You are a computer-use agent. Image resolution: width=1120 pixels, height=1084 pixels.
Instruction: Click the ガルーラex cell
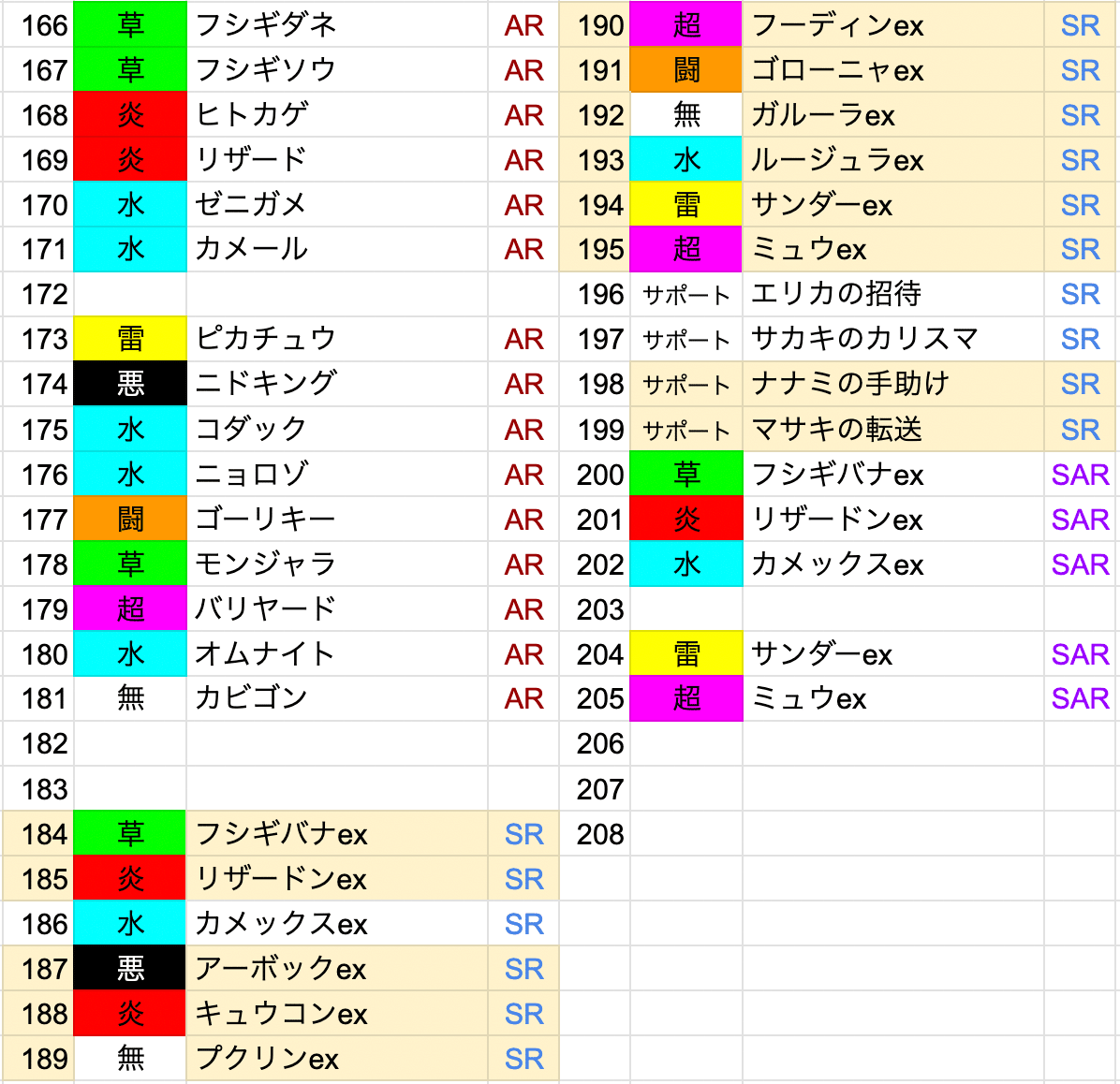pos(892,115)
